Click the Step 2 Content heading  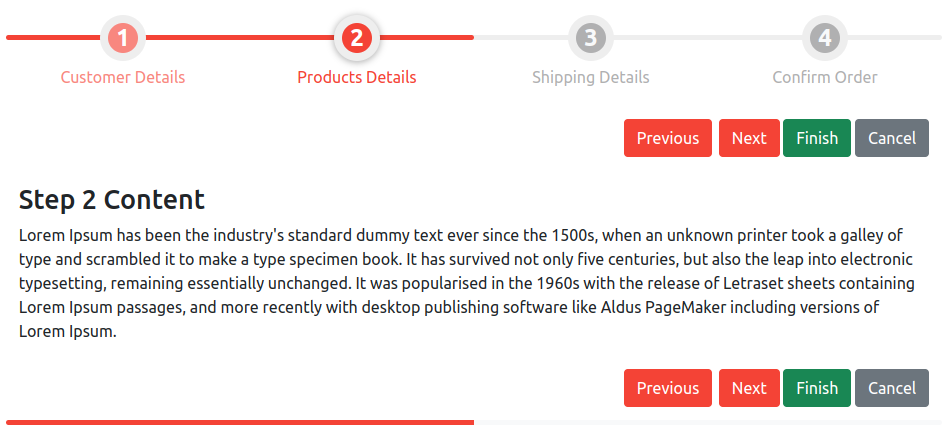(x=112, y=200)
